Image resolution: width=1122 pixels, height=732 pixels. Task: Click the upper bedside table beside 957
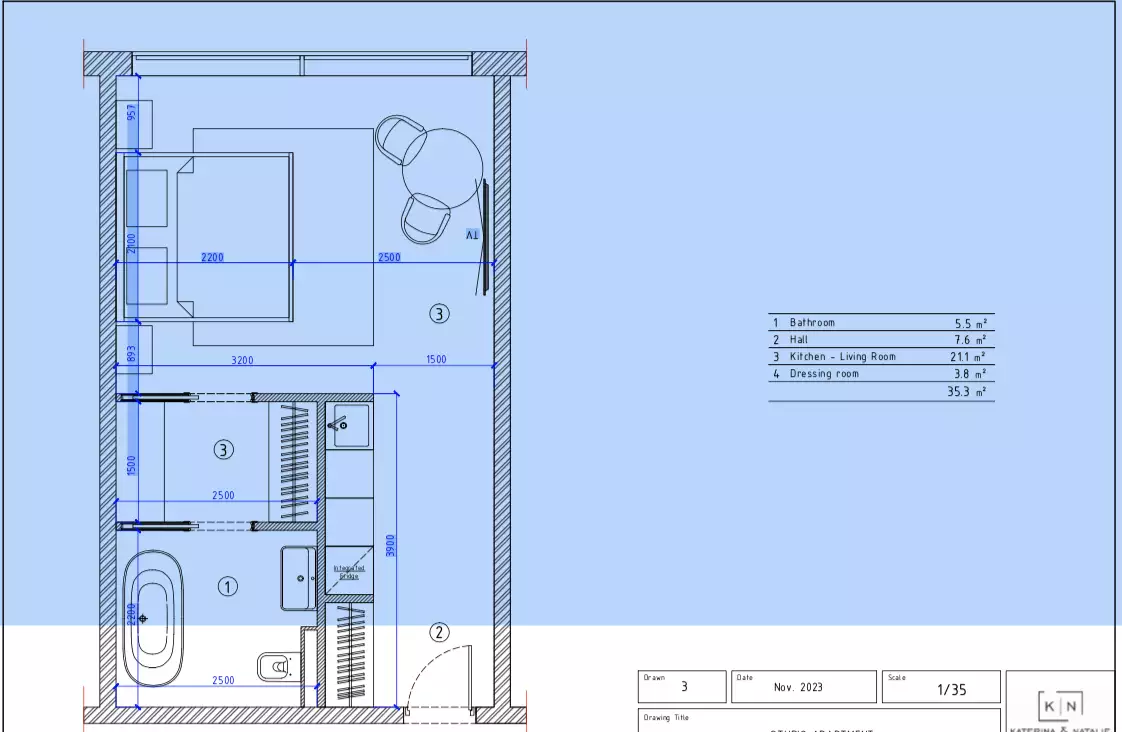[x=135, y=125]
